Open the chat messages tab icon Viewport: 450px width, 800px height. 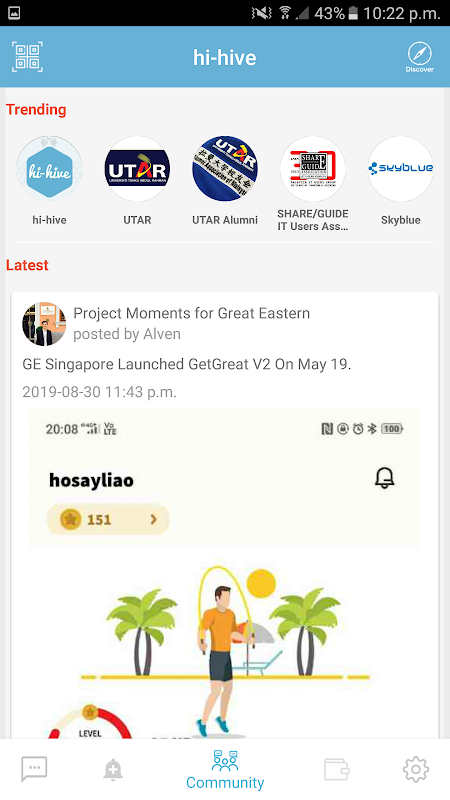[34, 769]
